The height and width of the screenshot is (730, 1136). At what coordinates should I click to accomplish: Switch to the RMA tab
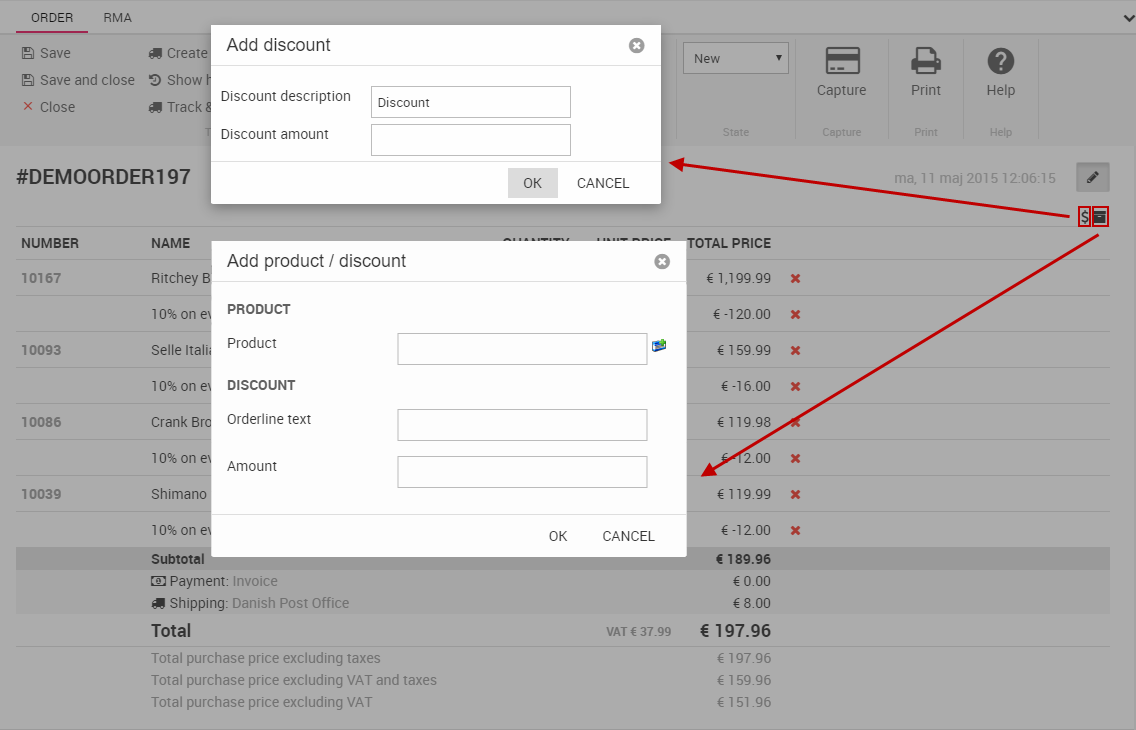tap(117, 17)
